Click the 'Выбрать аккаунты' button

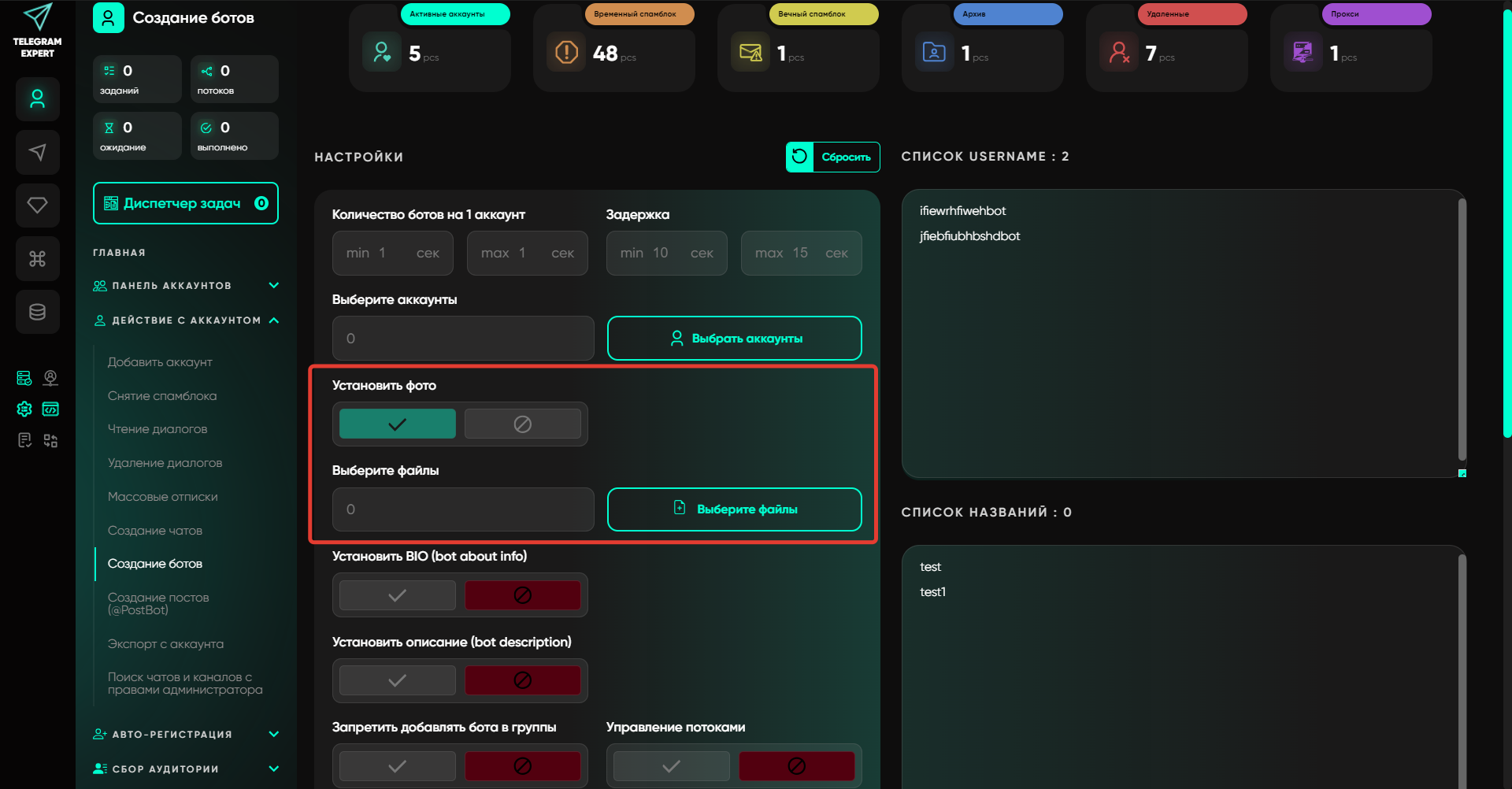click(x=734, y=339)
